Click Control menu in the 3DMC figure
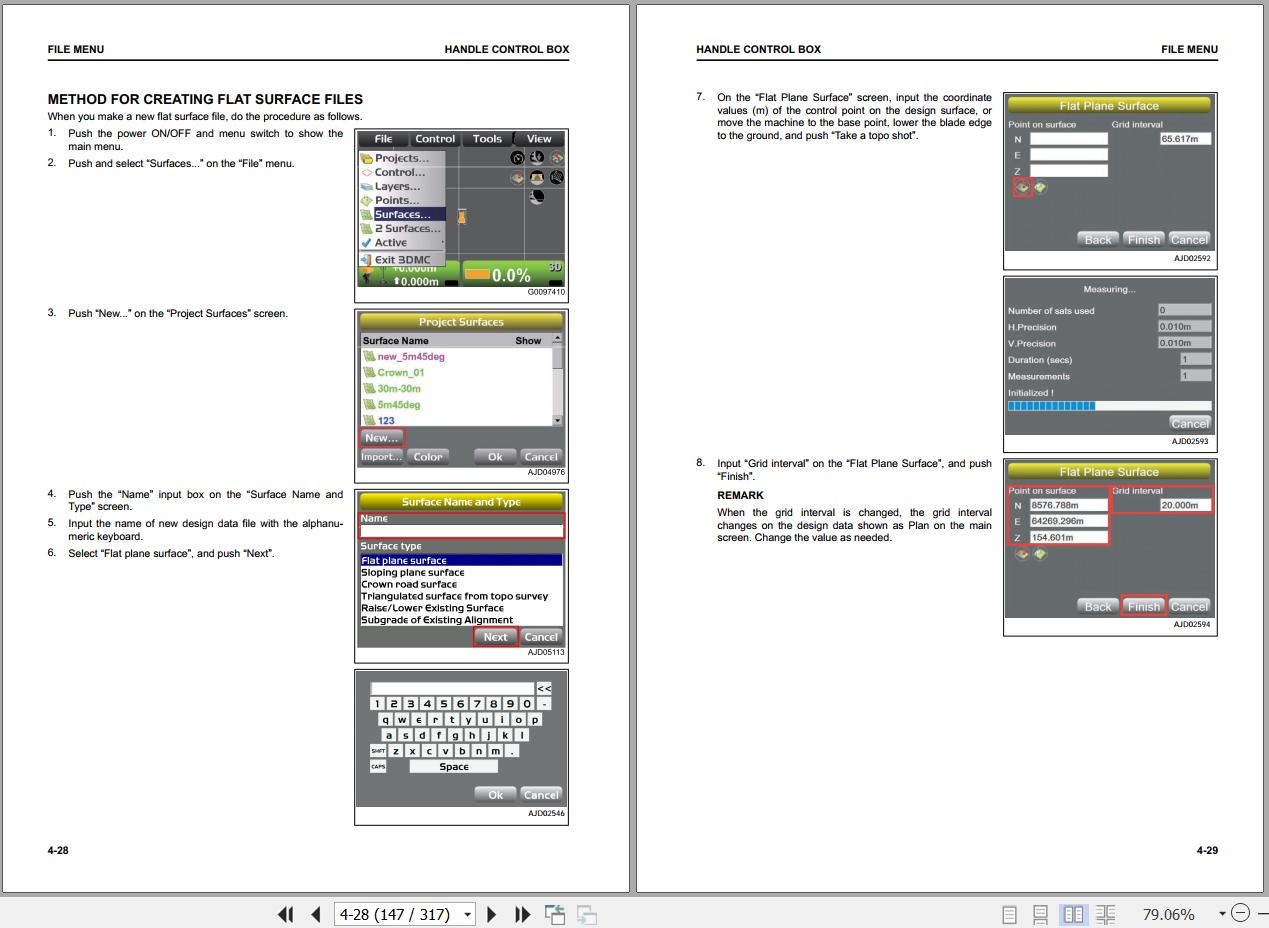The width and height of the screenshot is (1269, 928). point(435,139)
